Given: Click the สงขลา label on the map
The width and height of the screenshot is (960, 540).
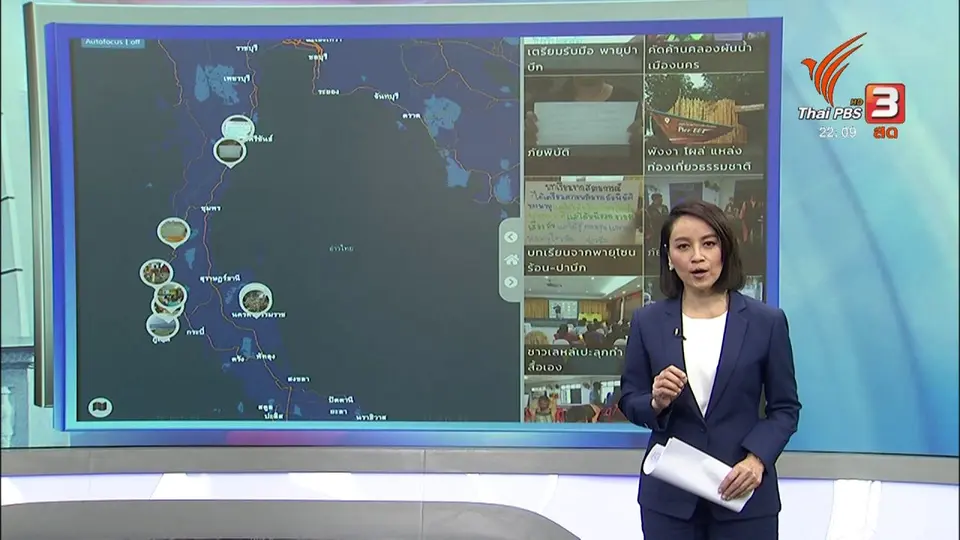Looking at the screenshot, I should pos(298,380).
